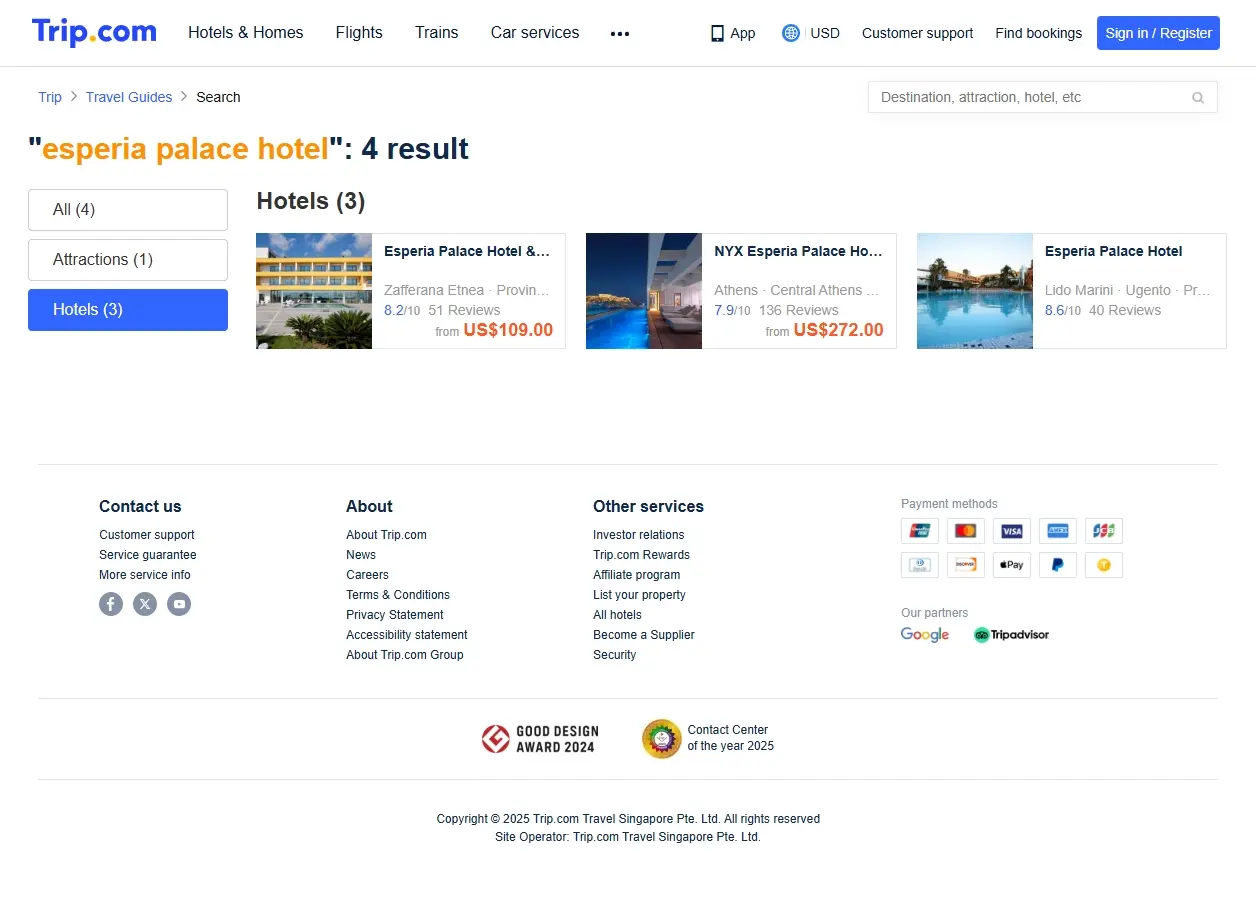Viewport: 1256px width, 921px height.
Task: Click the search magnifier icon
Action: coord(1198,97)
